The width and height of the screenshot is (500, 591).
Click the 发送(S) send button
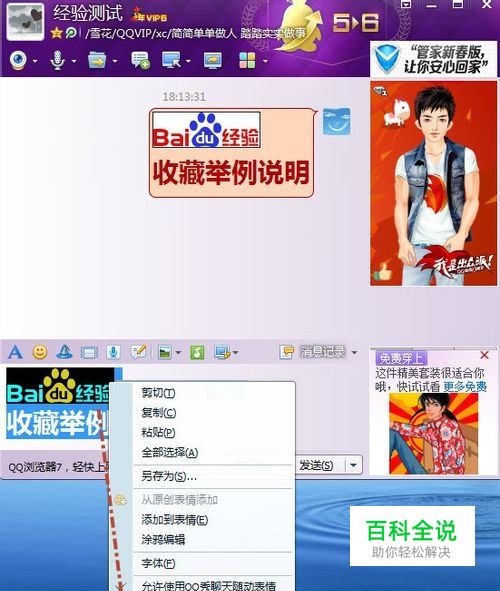(318, 465)
